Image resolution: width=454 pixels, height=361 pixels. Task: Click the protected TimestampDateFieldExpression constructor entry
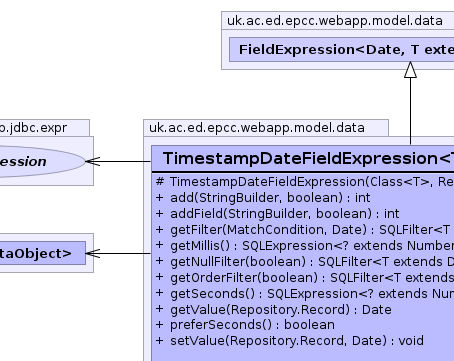tap(305, 182)
